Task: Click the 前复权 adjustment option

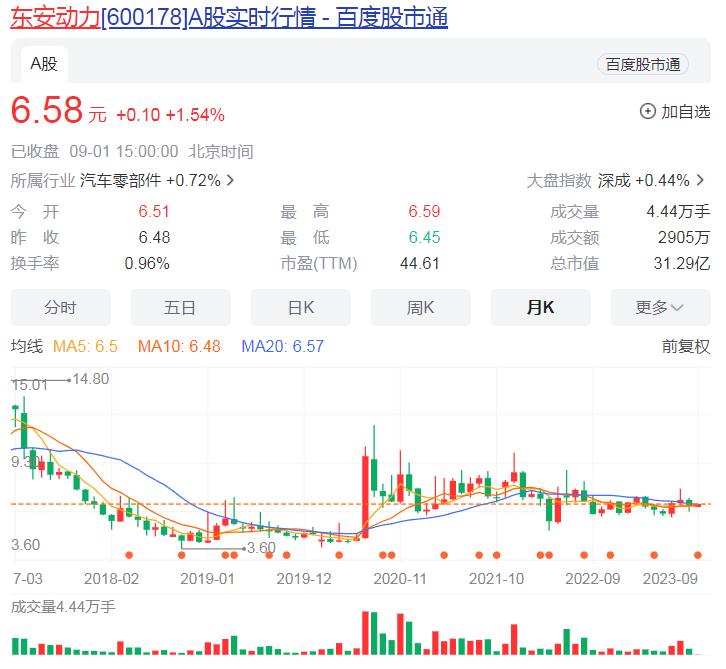Action: 685,346
